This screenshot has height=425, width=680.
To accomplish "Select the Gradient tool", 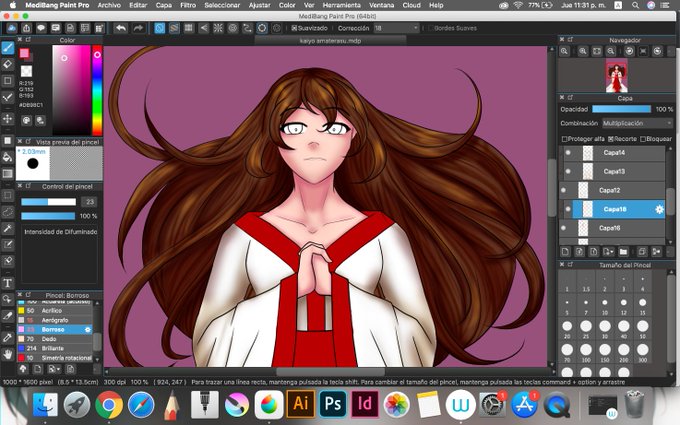I will (x=7, y=173).
